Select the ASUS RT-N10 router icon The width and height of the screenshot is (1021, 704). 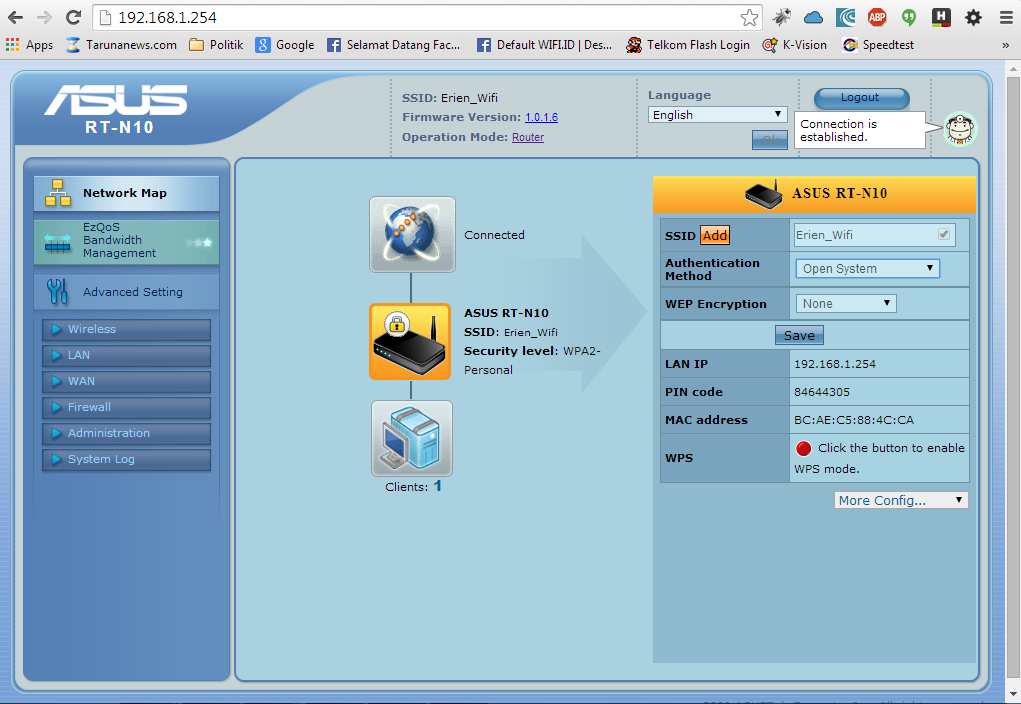pos(411,341)
